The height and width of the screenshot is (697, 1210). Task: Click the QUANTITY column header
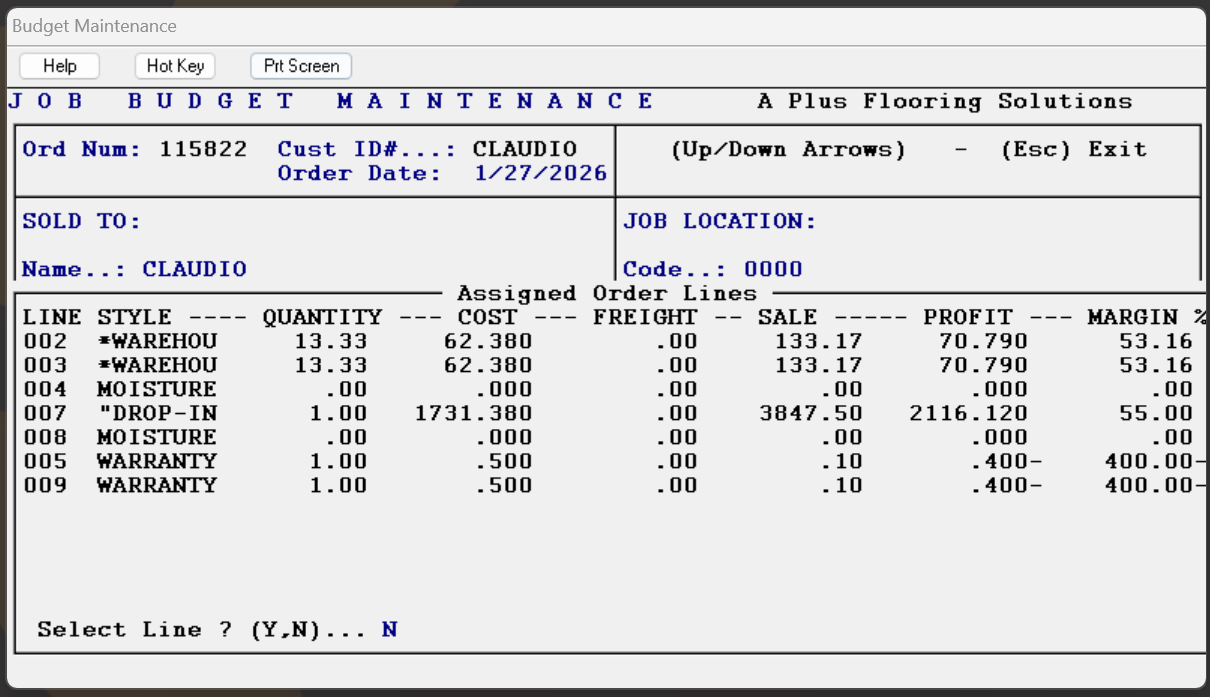click(x=322, y=317)
